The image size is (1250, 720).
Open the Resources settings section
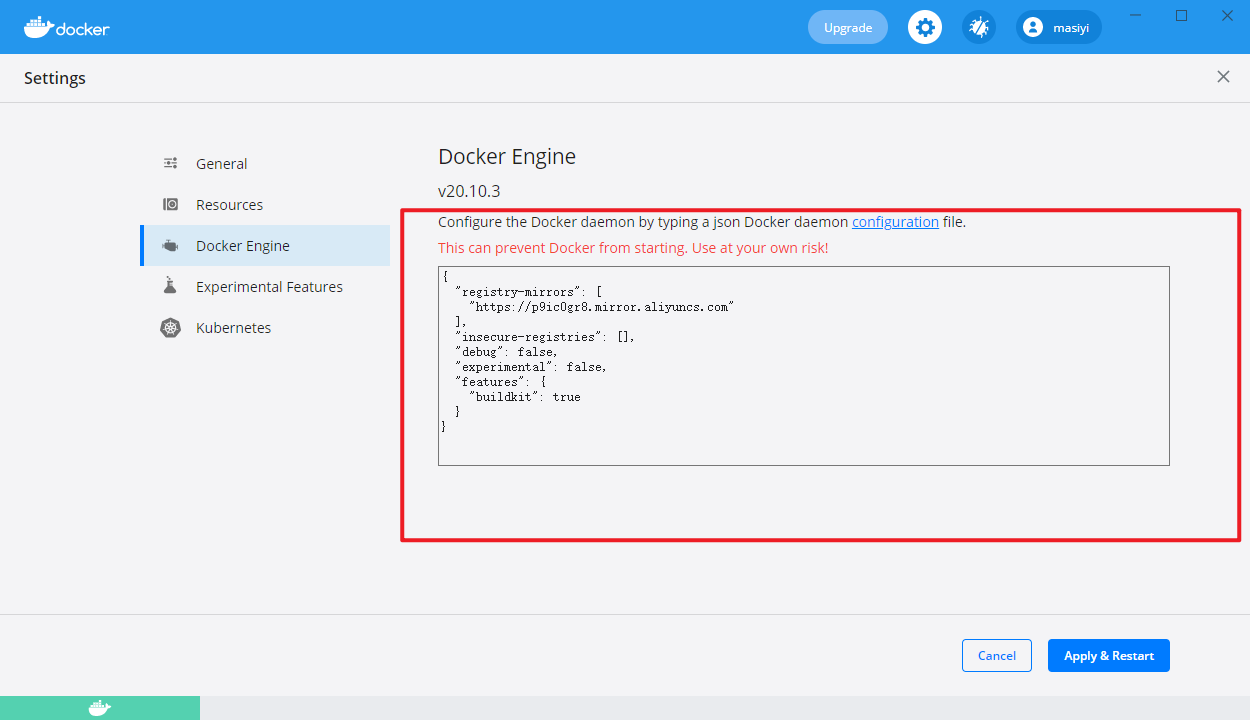tap(265, 204)
